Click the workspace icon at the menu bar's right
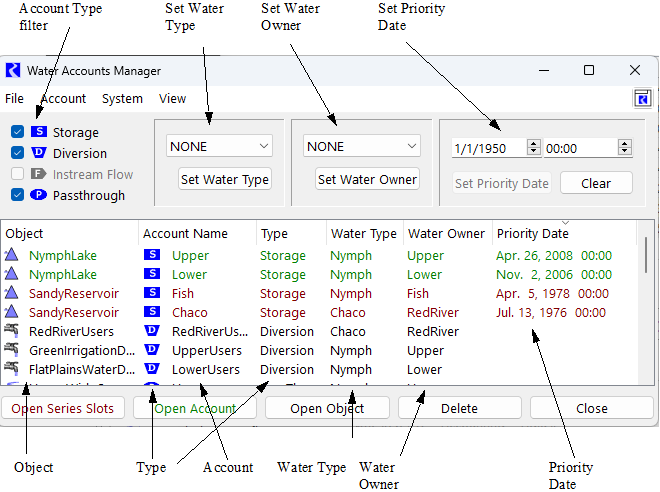Screen dimensions: 660x492 pos(642,98)
